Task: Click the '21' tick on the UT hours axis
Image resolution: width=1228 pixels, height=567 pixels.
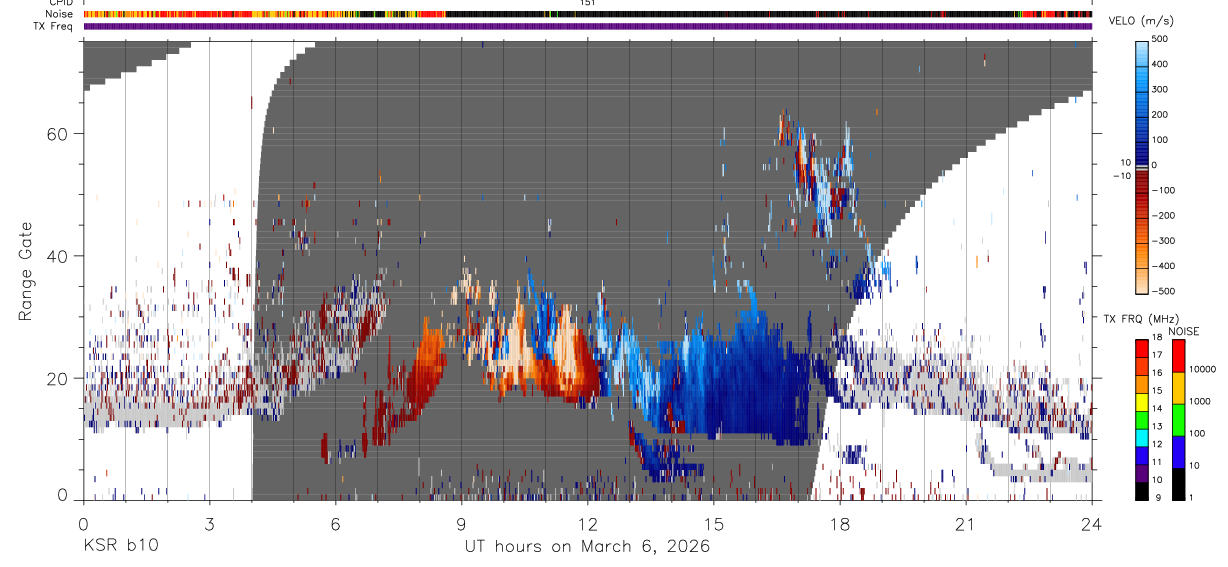Action: point(965,524)
